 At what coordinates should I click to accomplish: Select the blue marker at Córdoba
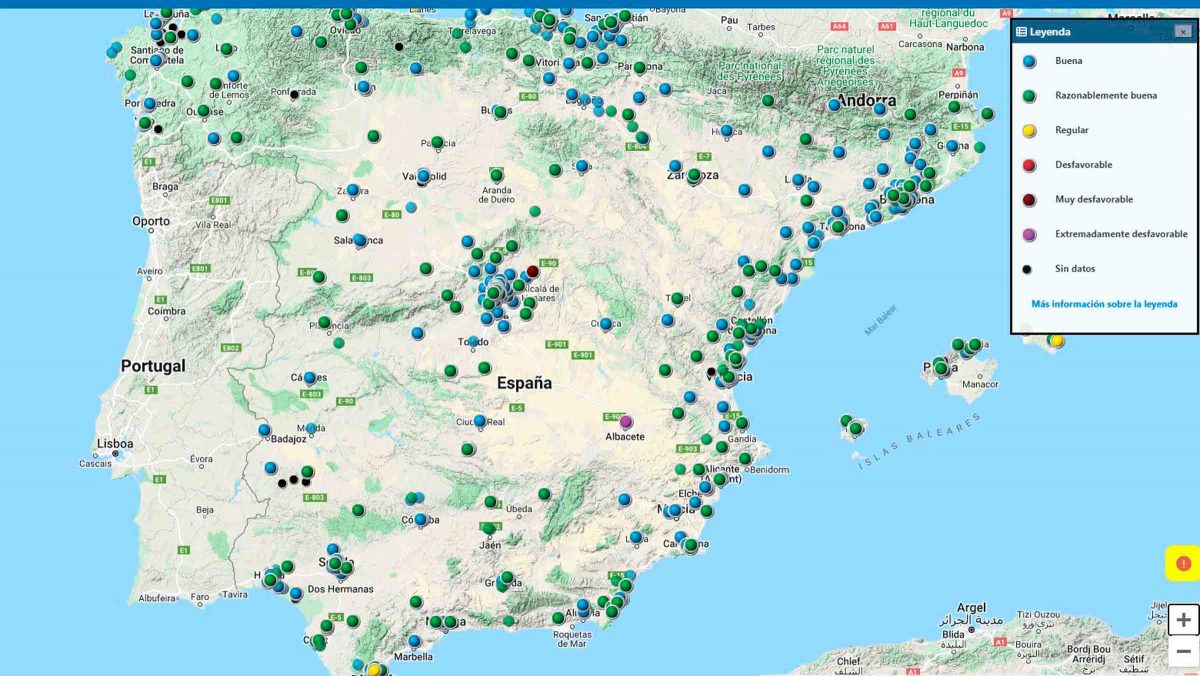coord(421,519)
